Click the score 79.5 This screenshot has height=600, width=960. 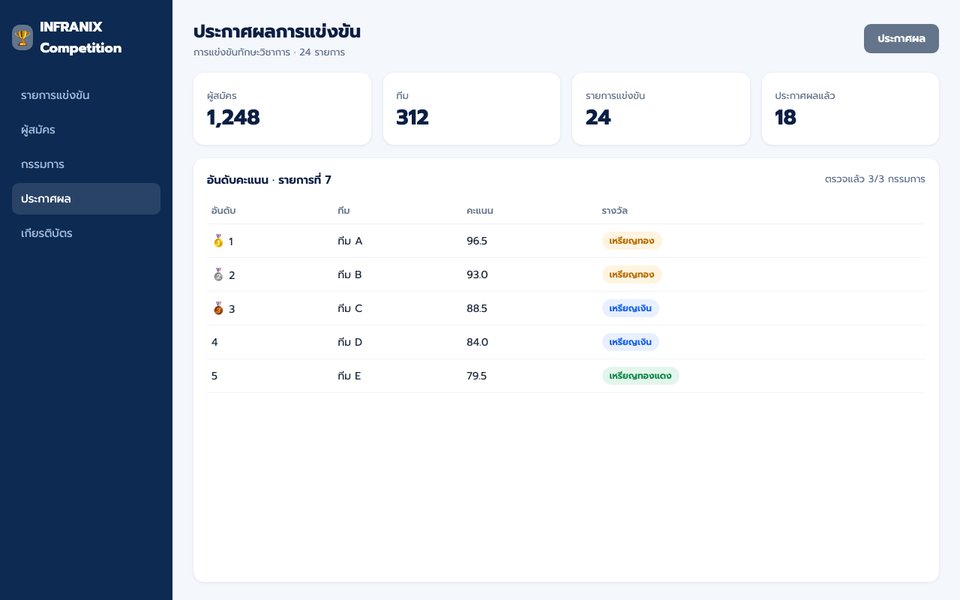[x=476, y=375]
